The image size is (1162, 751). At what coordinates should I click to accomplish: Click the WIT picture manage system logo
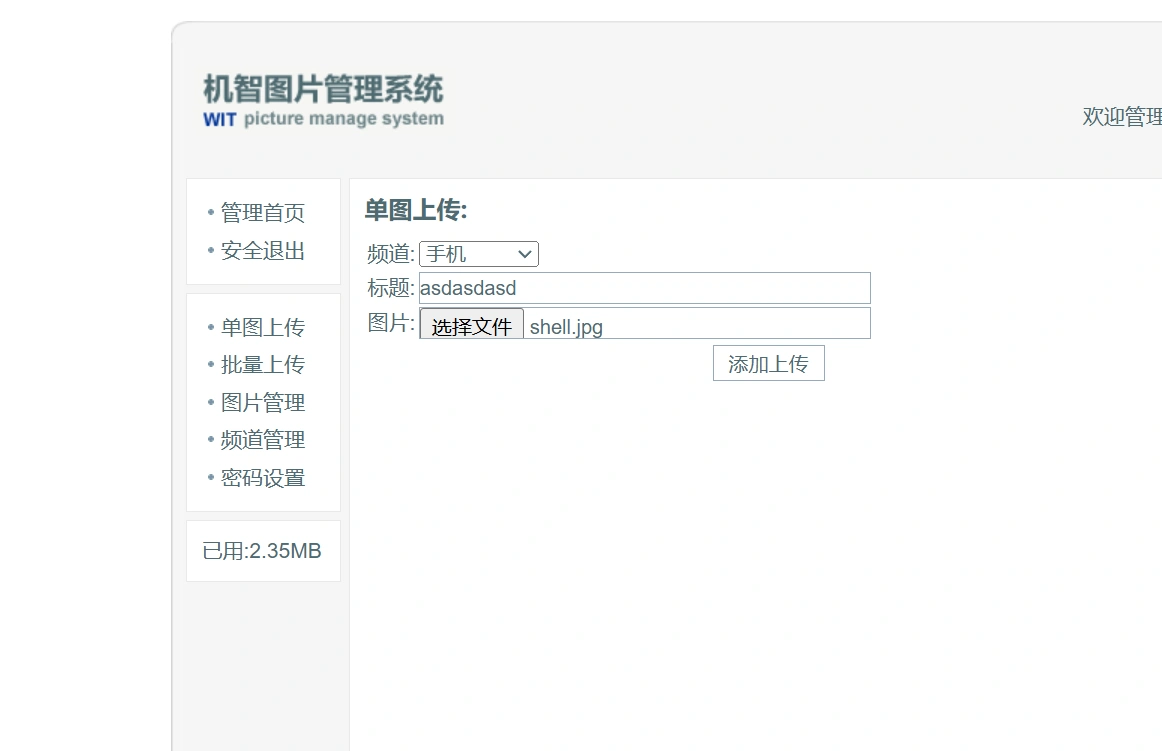(322, 119)
